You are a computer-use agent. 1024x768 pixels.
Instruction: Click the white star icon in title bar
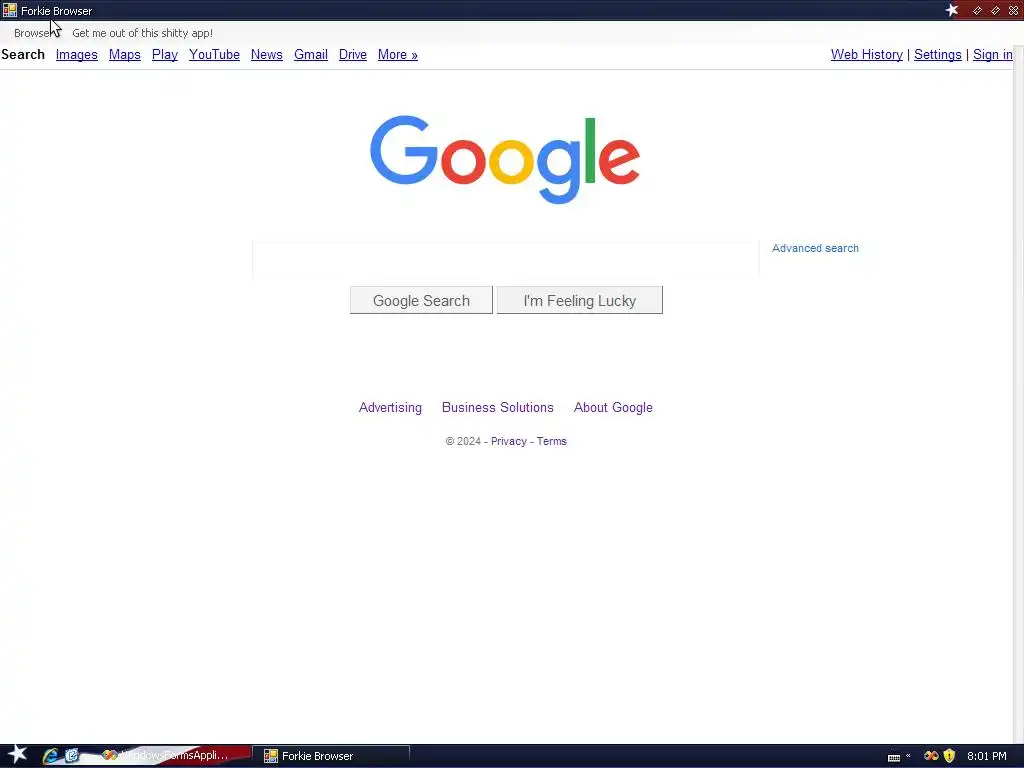pos(952,10)
